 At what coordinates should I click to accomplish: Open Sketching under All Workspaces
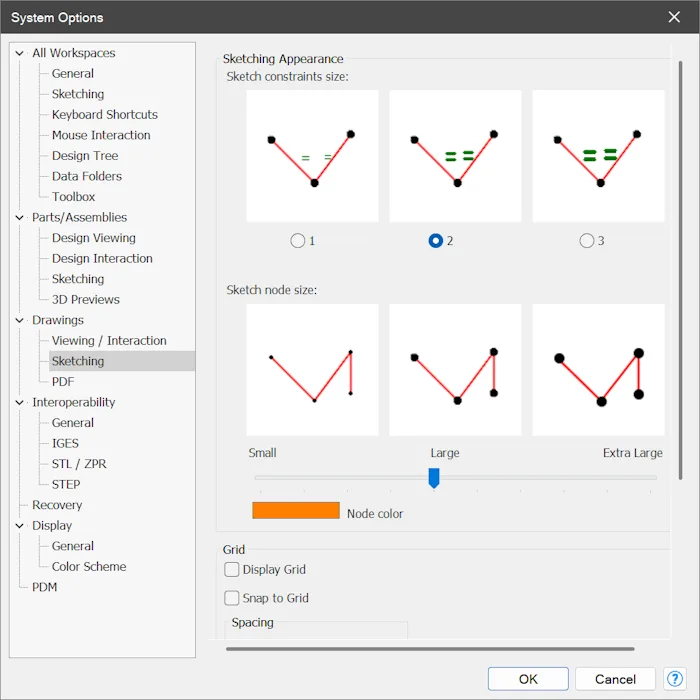[x=78, y=94]
